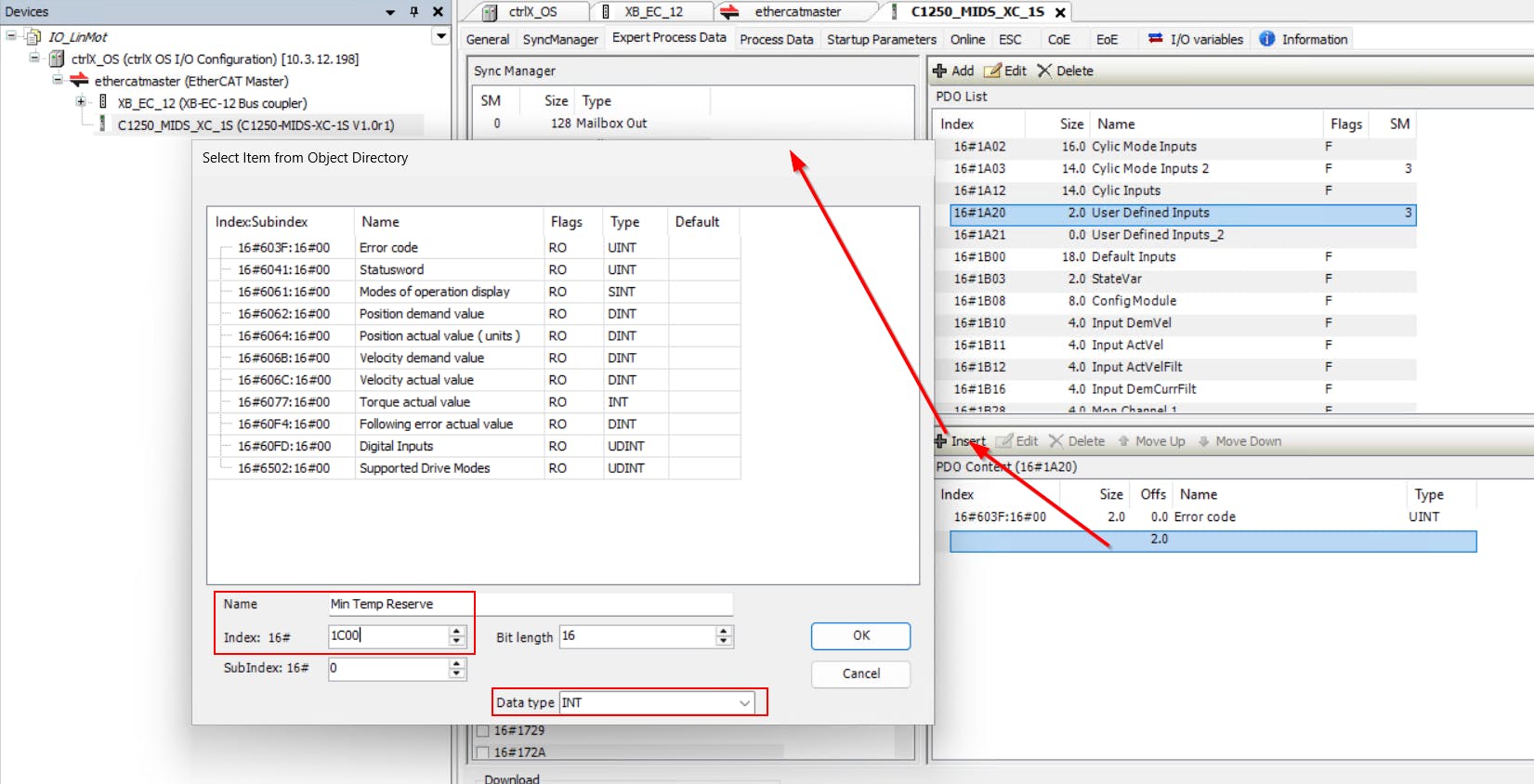
Task: Click the Insert PDO content icon
Action: pos(940,441)
